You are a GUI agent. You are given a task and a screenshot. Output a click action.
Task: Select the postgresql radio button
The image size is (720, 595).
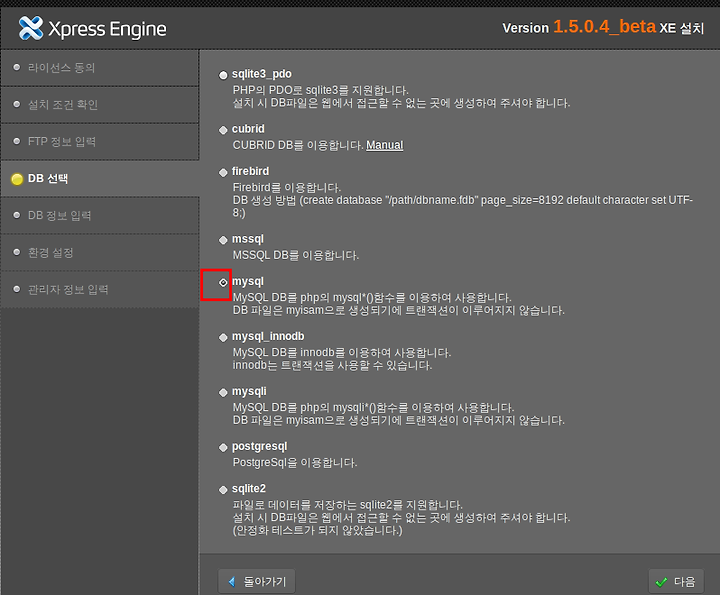[x=223, y=447]
